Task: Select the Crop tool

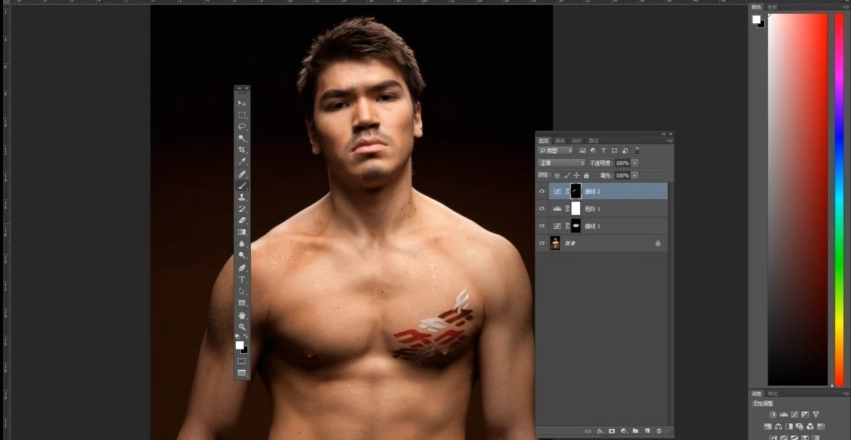Action: [x=242, y=149]
